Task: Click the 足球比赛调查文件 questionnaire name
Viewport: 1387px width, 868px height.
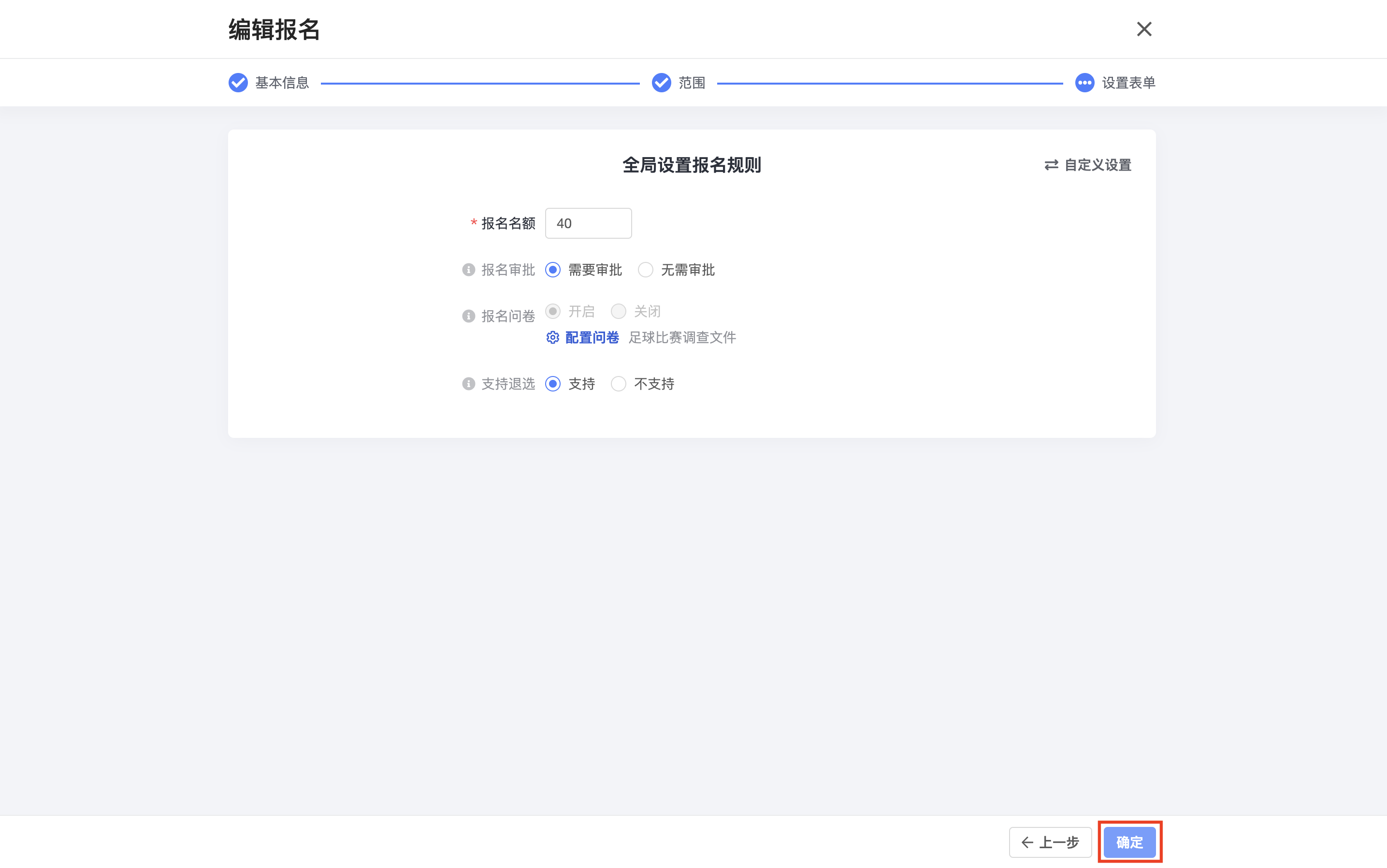Action: click(x=682, y=337)
